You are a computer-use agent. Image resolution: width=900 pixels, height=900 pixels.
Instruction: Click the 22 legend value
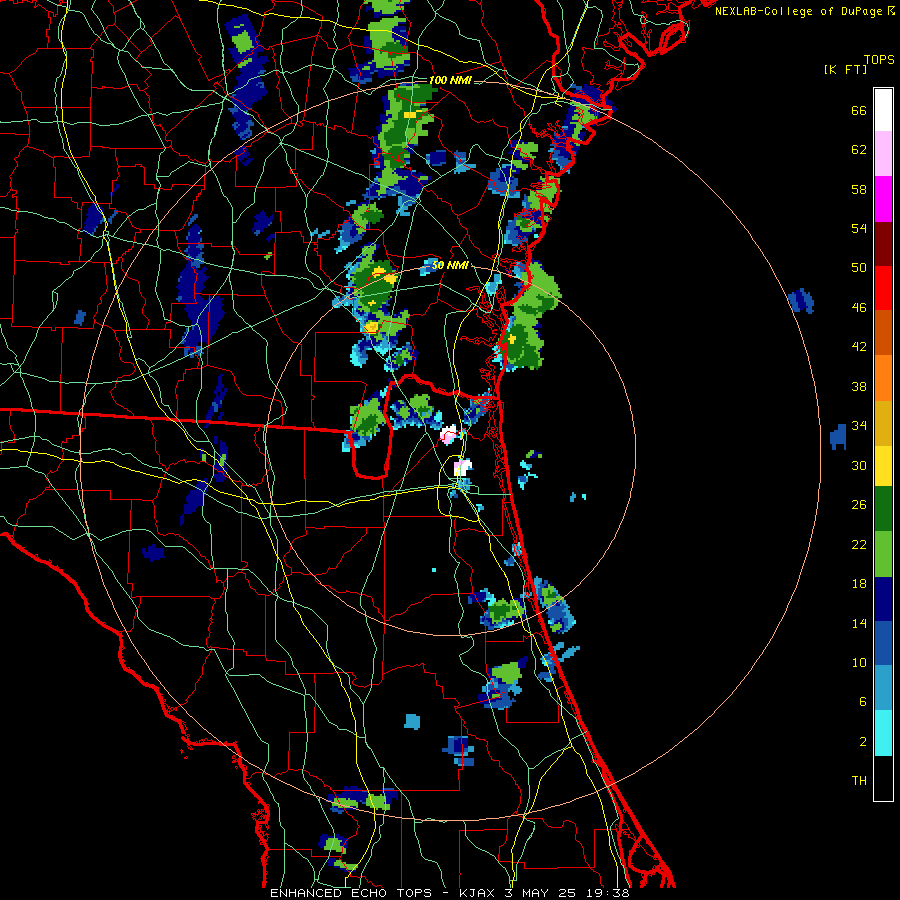point(859,544)
